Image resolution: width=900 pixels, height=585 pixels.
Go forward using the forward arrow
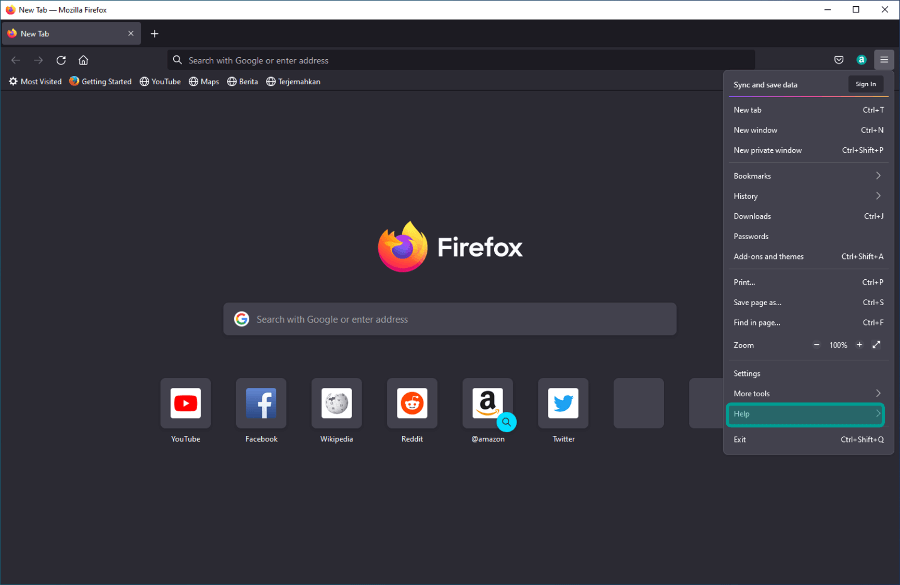(38, 60)
